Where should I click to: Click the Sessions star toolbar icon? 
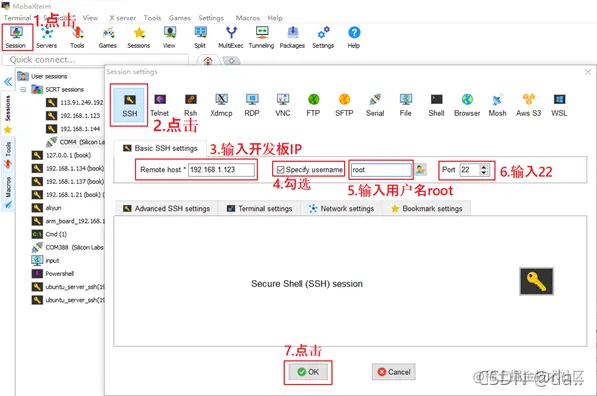(x=139, y=37)
